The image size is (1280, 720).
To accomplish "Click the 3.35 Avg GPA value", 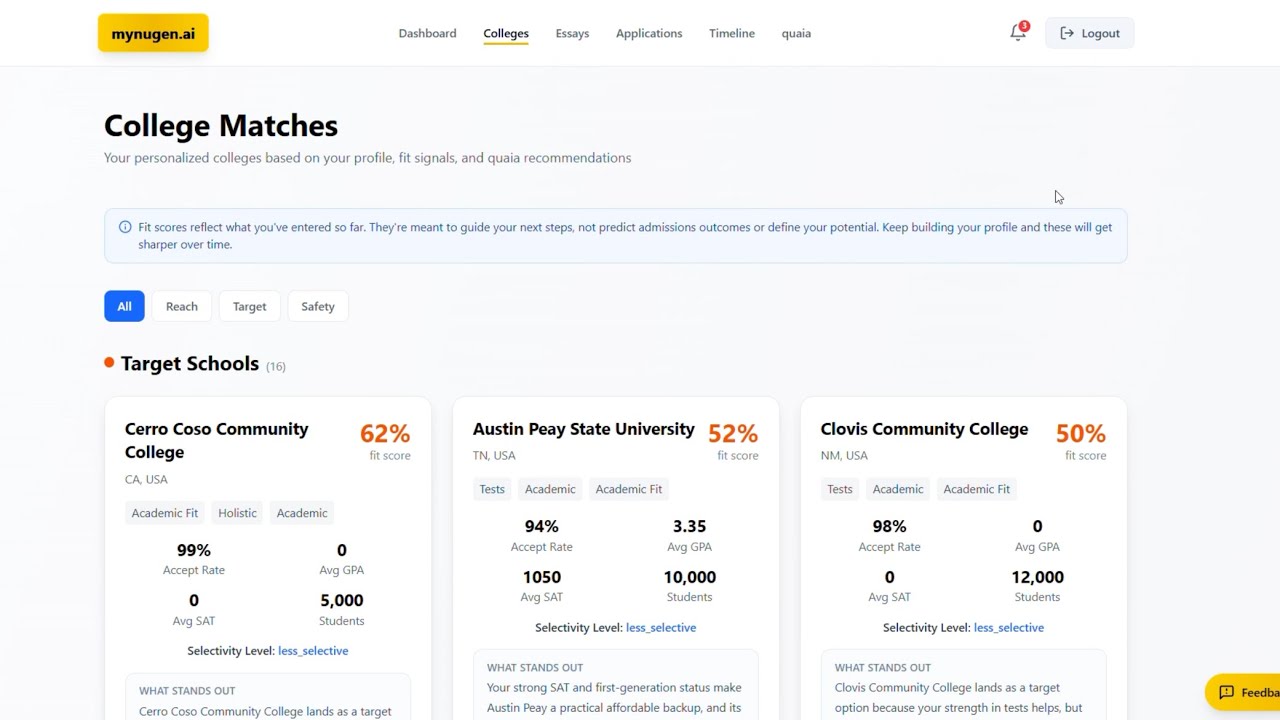I will pos(689,526).
